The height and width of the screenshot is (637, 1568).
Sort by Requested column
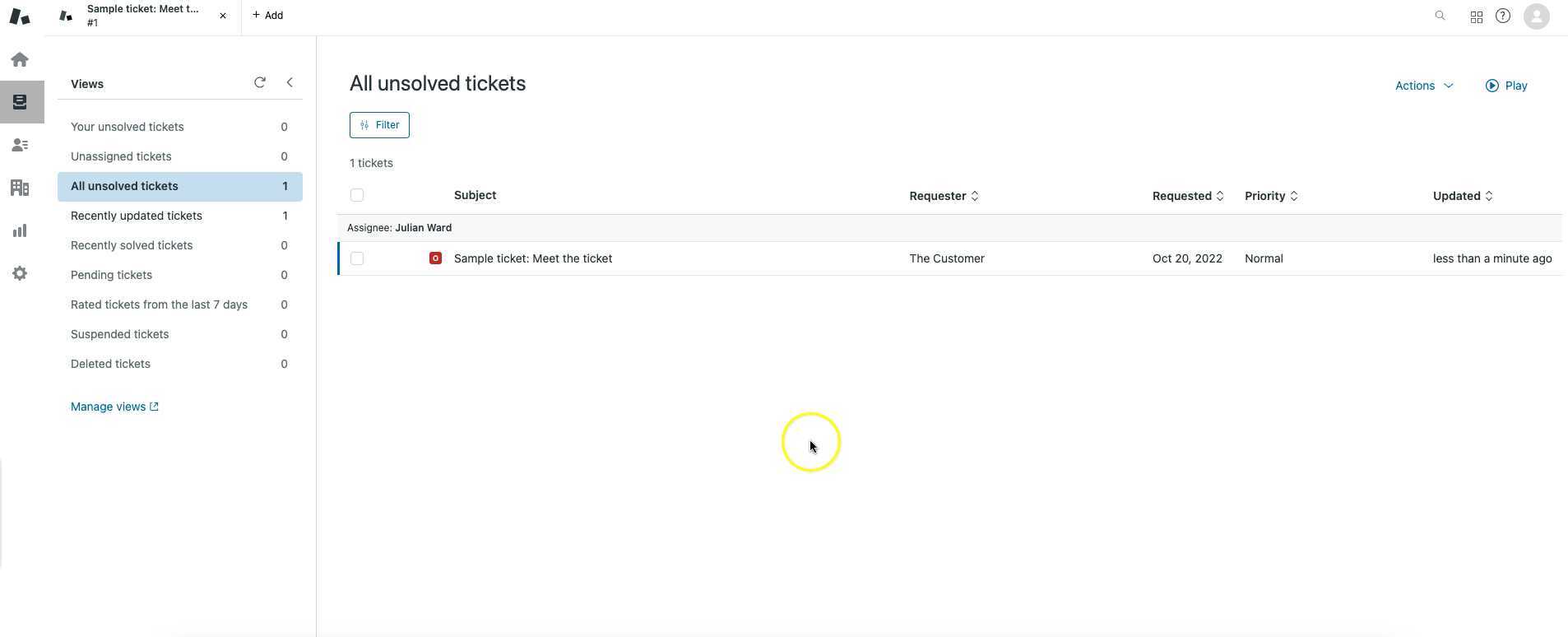click(1188, 196)
